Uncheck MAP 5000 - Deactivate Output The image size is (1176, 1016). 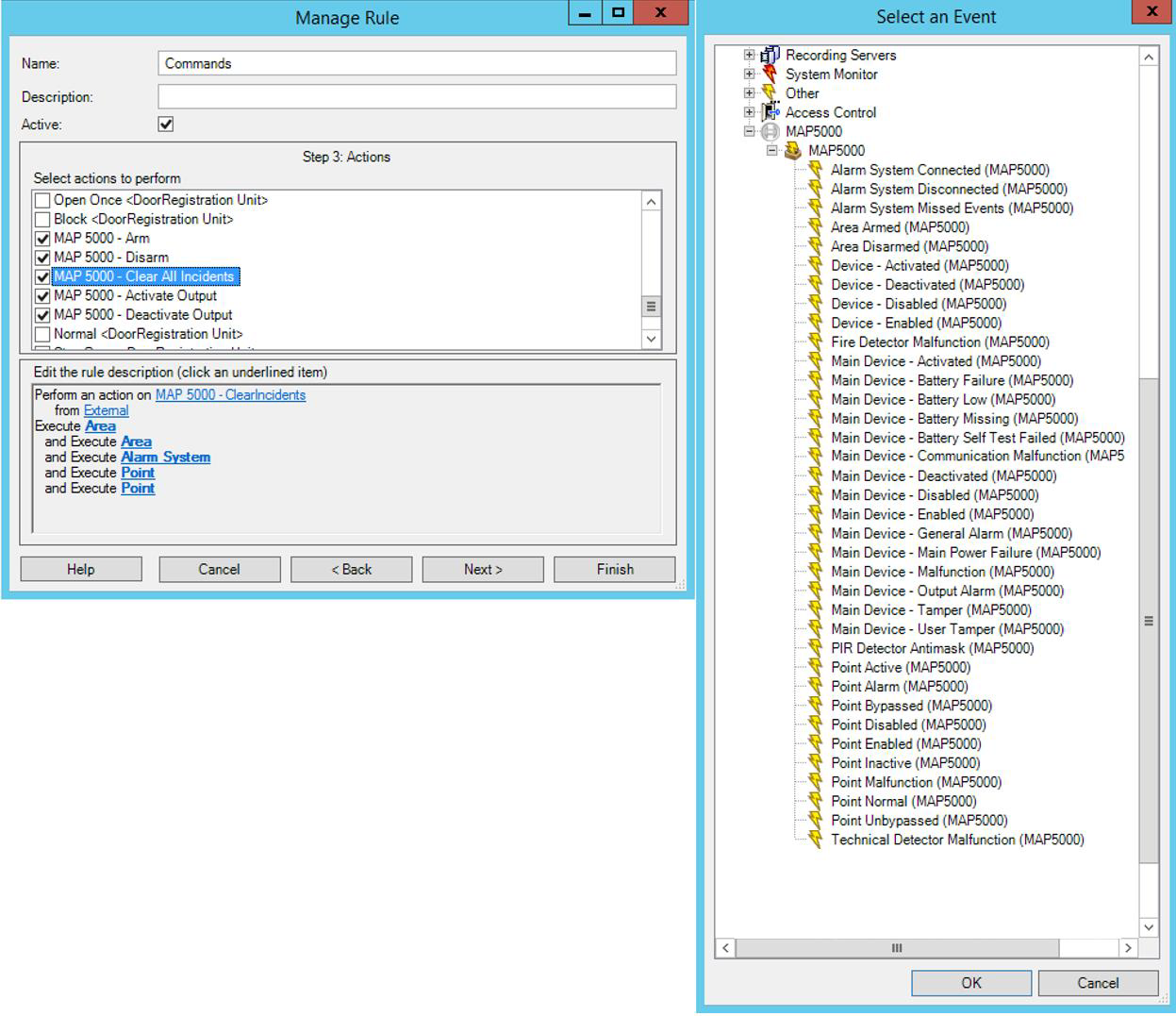[x=42, y=315]
